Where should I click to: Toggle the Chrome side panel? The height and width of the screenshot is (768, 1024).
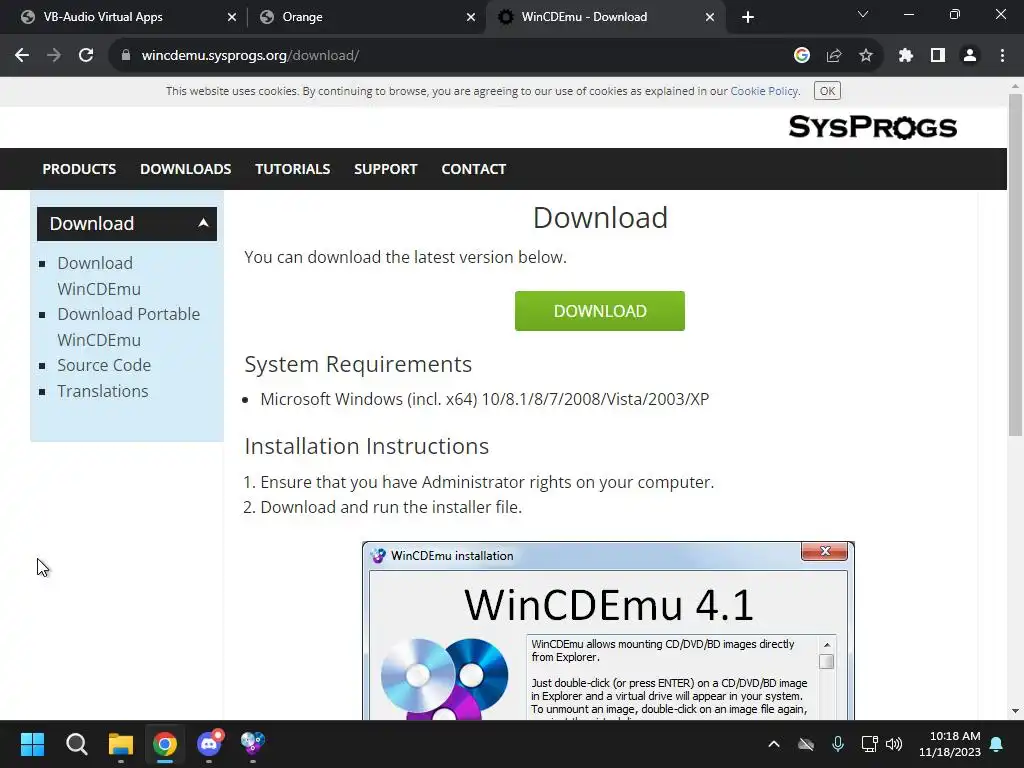938,56
